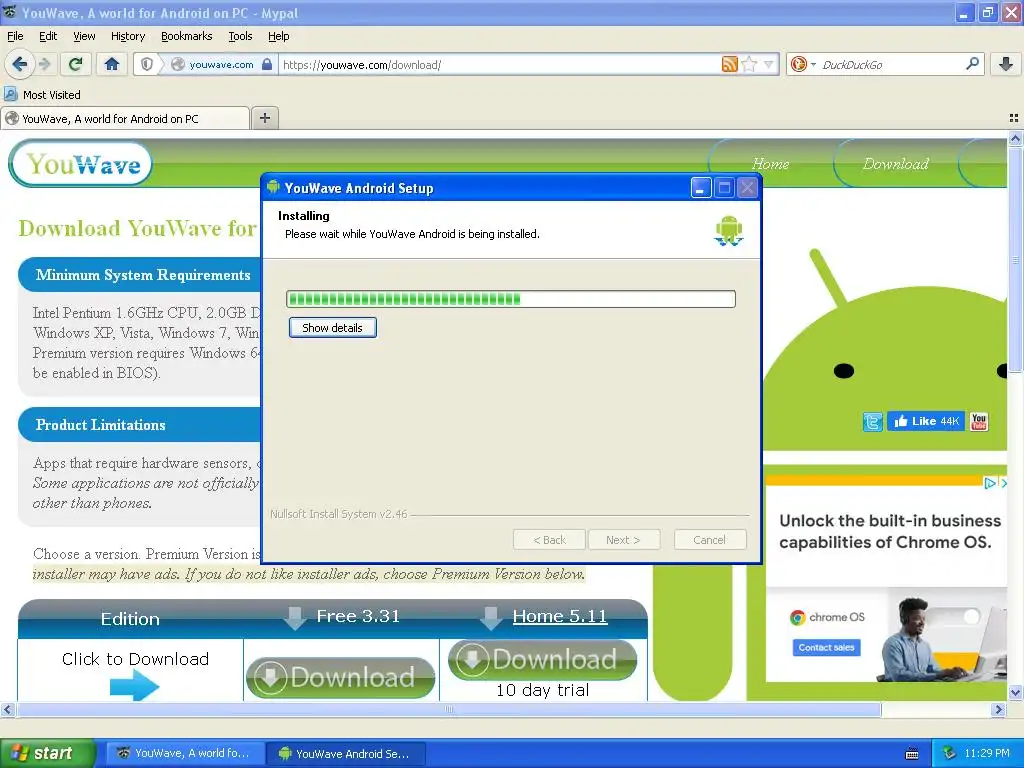Click the on-screen keyboard tray icon
1024x768 pixels.
pyautogui.click(x=912, y=754)
